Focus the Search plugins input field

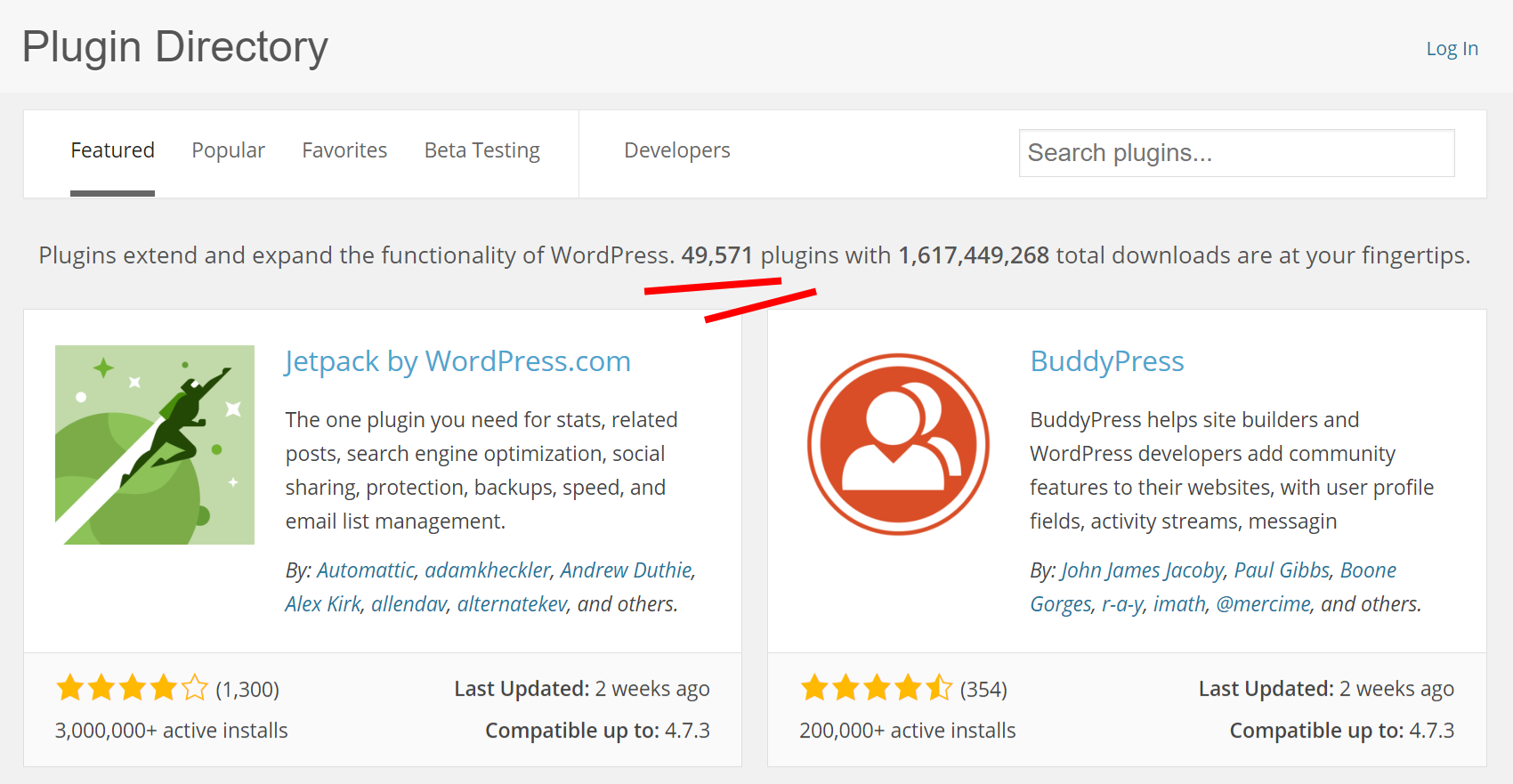[x=1236, y=153]
